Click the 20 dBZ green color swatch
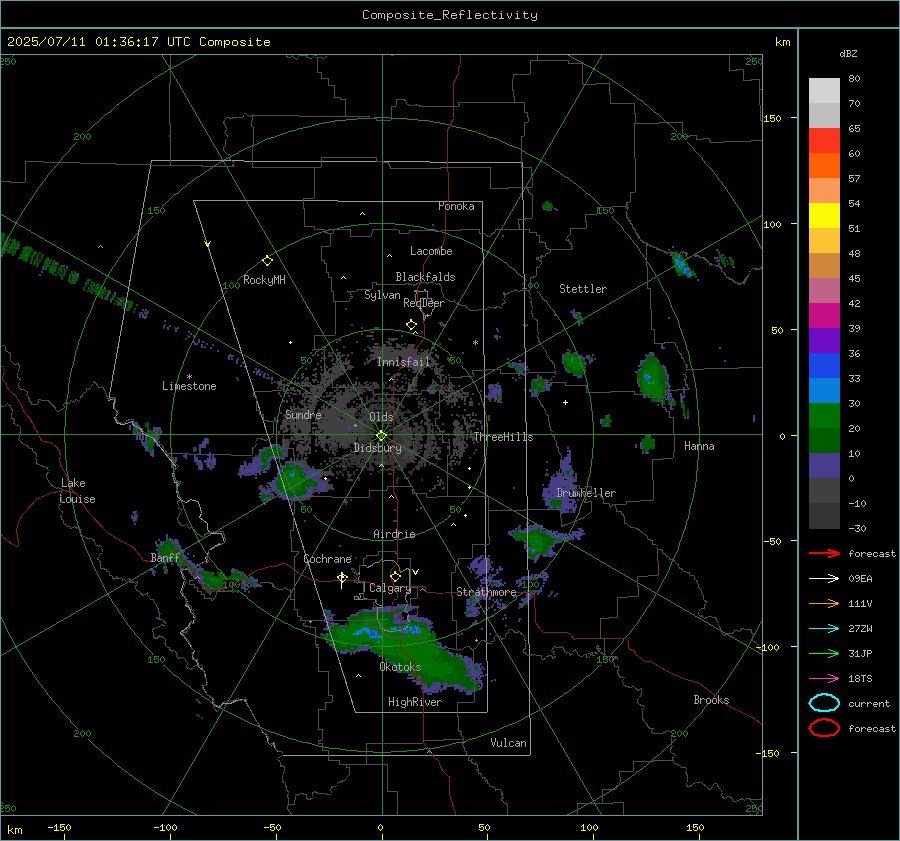Screen dimensions: 900x841 [x=824, y=415]
